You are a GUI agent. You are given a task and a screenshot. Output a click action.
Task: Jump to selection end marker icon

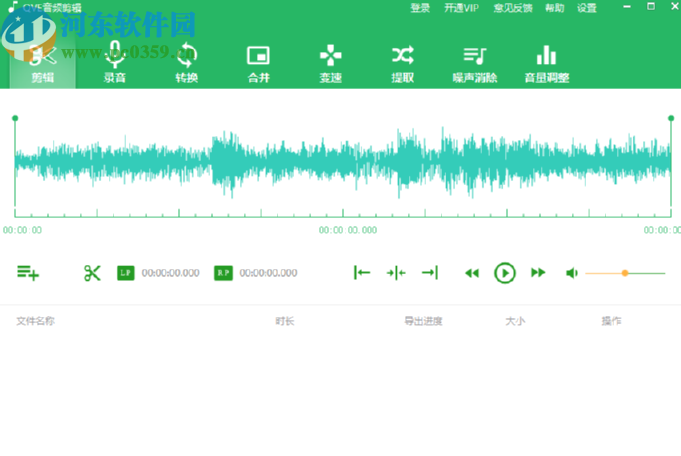[x=430, y=273]
